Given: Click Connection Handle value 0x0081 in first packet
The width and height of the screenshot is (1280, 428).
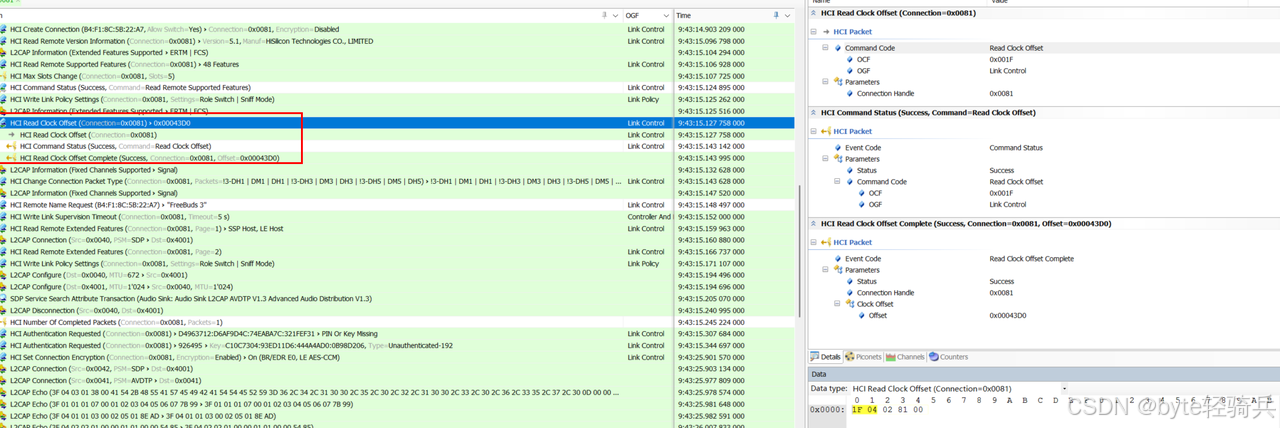Looking at the screenshot, I should pos(1000,94).
